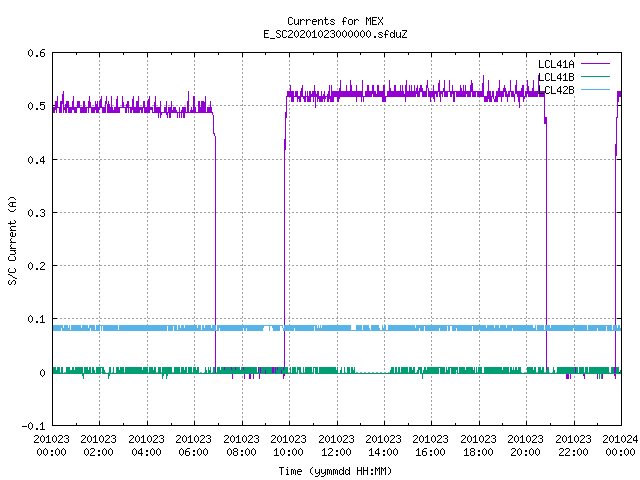Click the y-axis label 'S/C Current (A)'
Screen dimensions: 640x480
pos(12,241)
